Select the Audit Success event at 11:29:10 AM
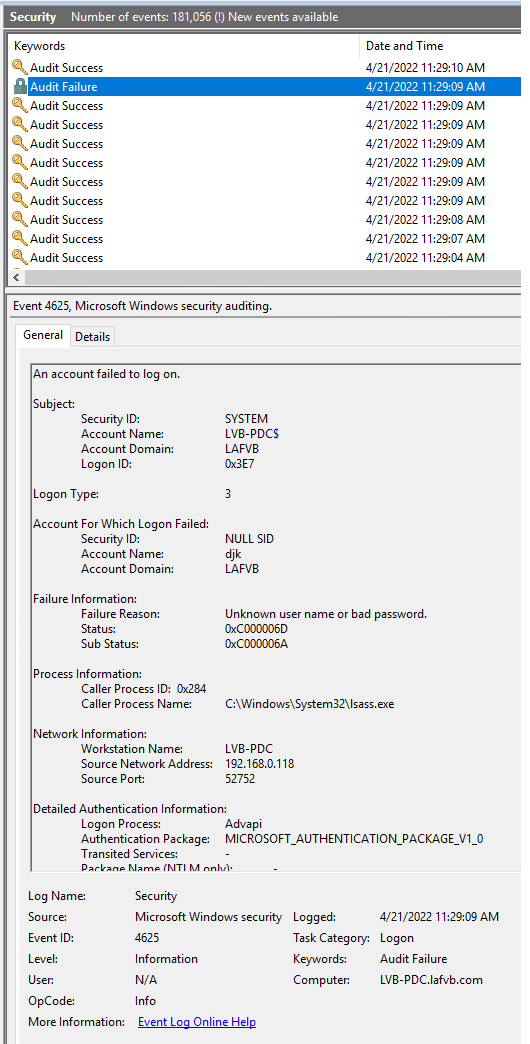 tap(266, 67)
